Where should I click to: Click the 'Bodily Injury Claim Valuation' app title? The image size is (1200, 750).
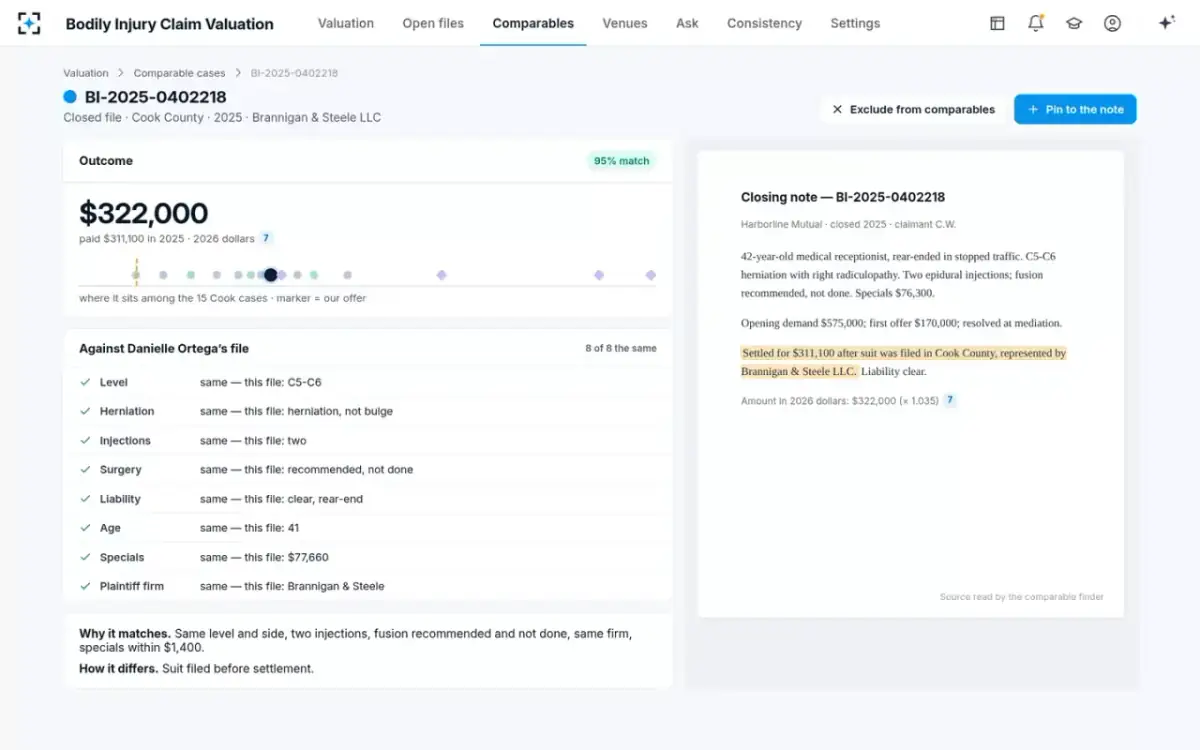tap(169, 23)
